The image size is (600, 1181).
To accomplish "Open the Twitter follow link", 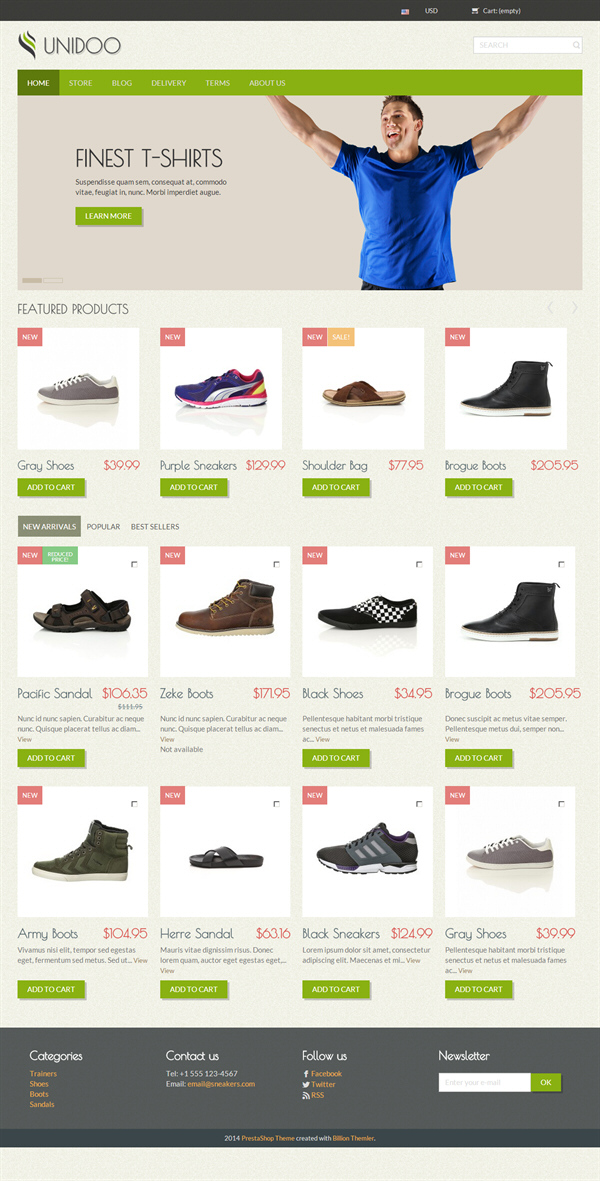I will (323, 1085).
